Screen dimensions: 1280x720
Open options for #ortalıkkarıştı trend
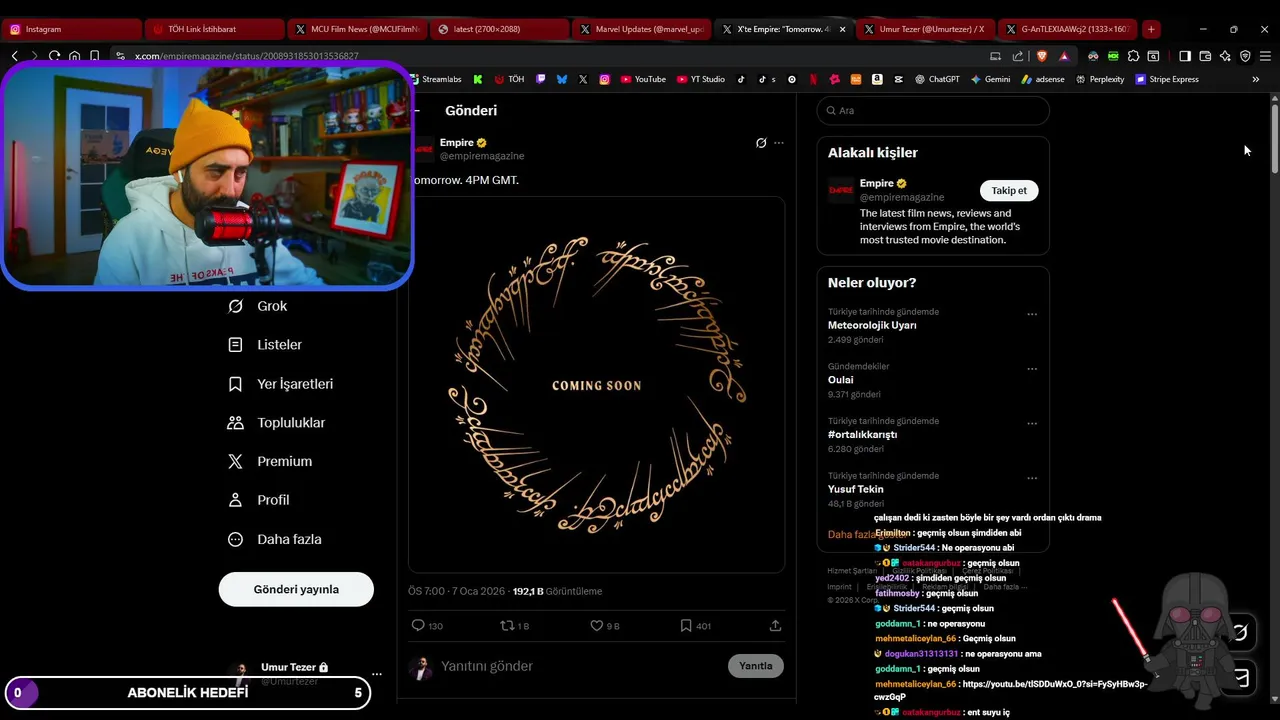(1032, 424)
